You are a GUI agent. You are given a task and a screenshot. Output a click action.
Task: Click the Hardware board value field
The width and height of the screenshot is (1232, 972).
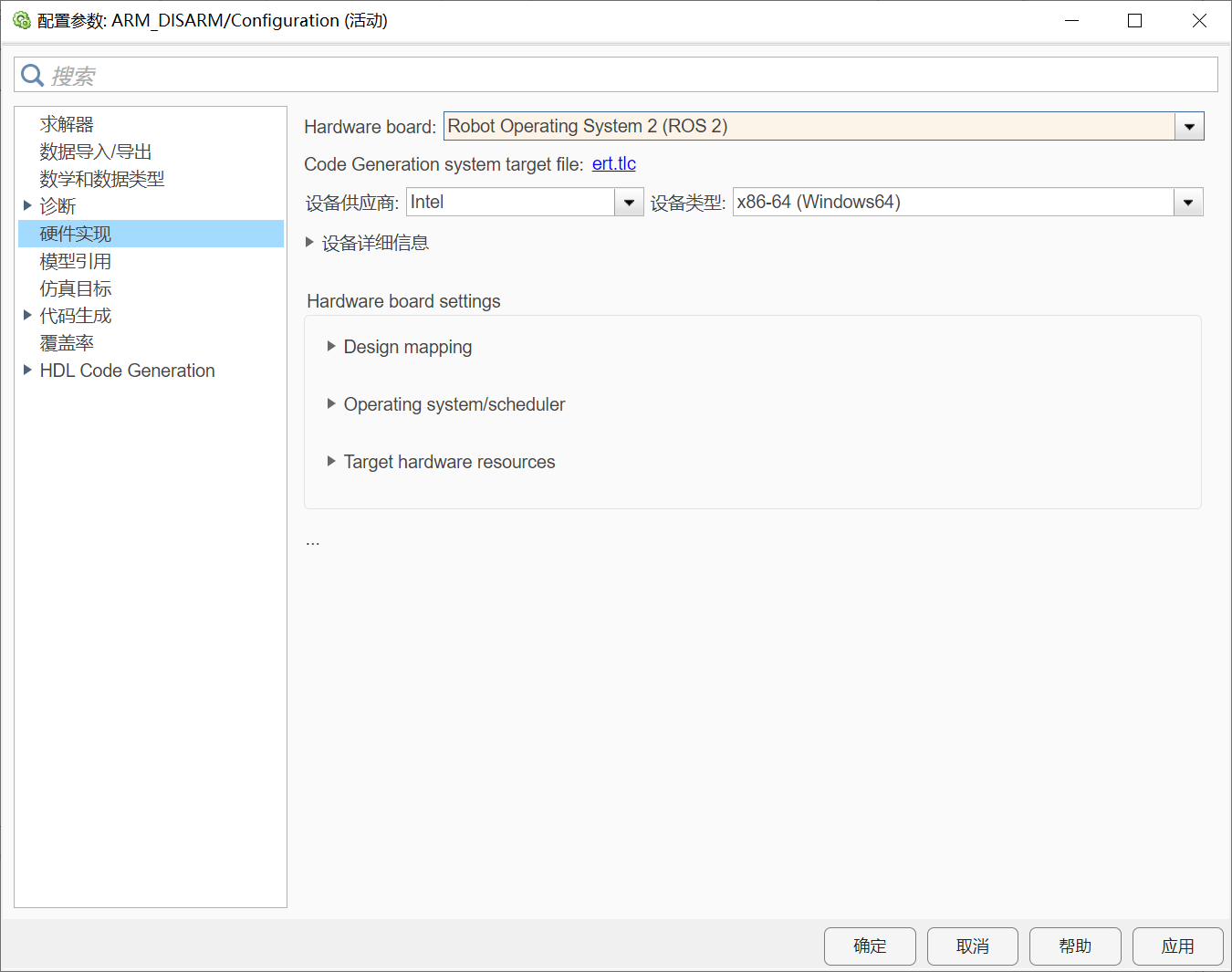(809, 126)
